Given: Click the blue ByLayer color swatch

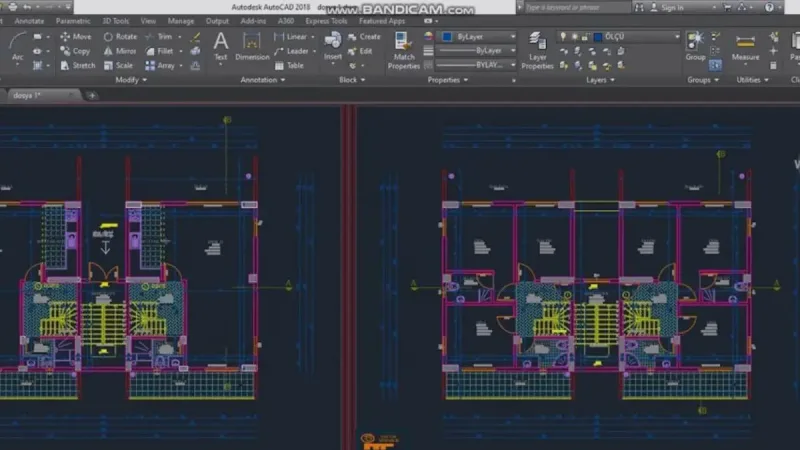Looking at the screenshot, I should pyautogui.click(x=447, y=37).
